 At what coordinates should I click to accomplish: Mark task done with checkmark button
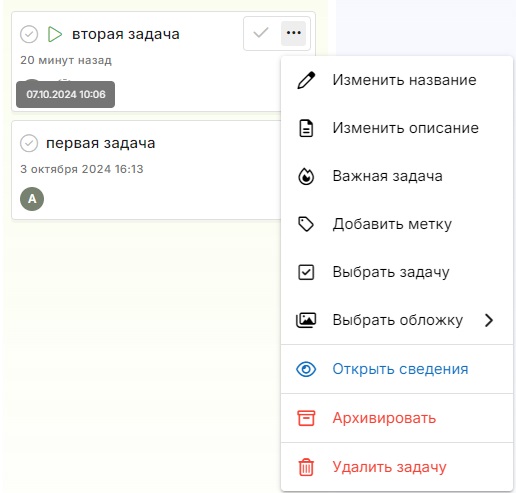pyautogui.click(x=261, y=33)
